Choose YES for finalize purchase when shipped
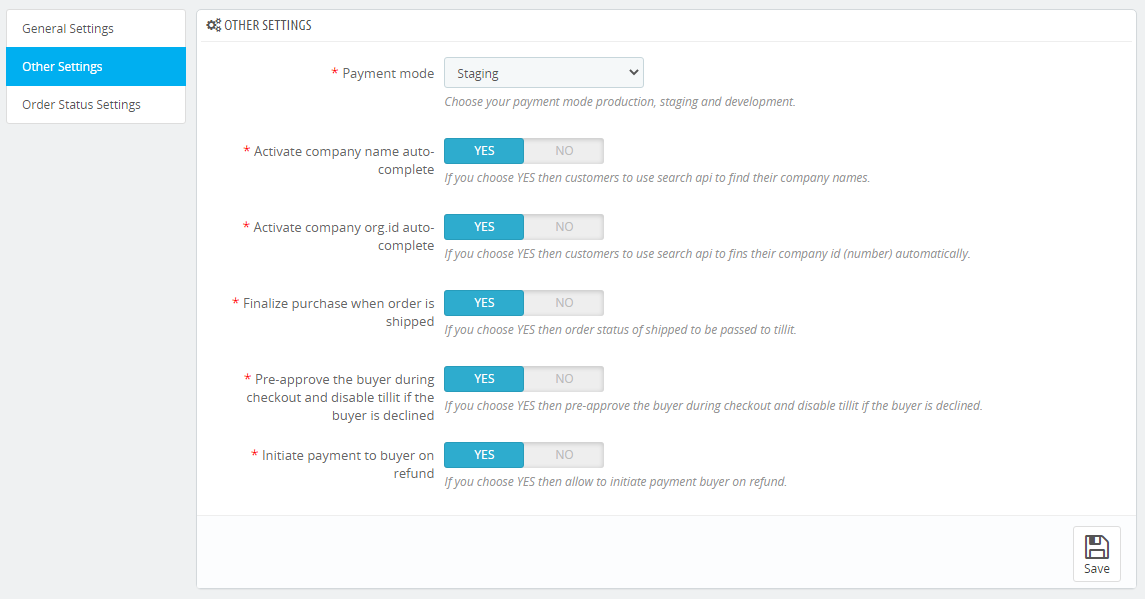This screenshot has height=599, width=1145. [x=484, y=303]
